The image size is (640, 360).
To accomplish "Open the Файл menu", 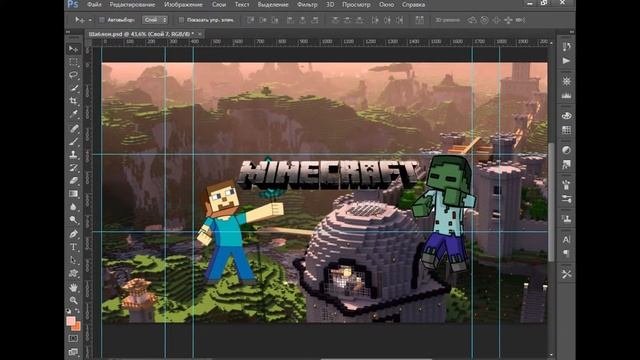I will click(94, 5).
